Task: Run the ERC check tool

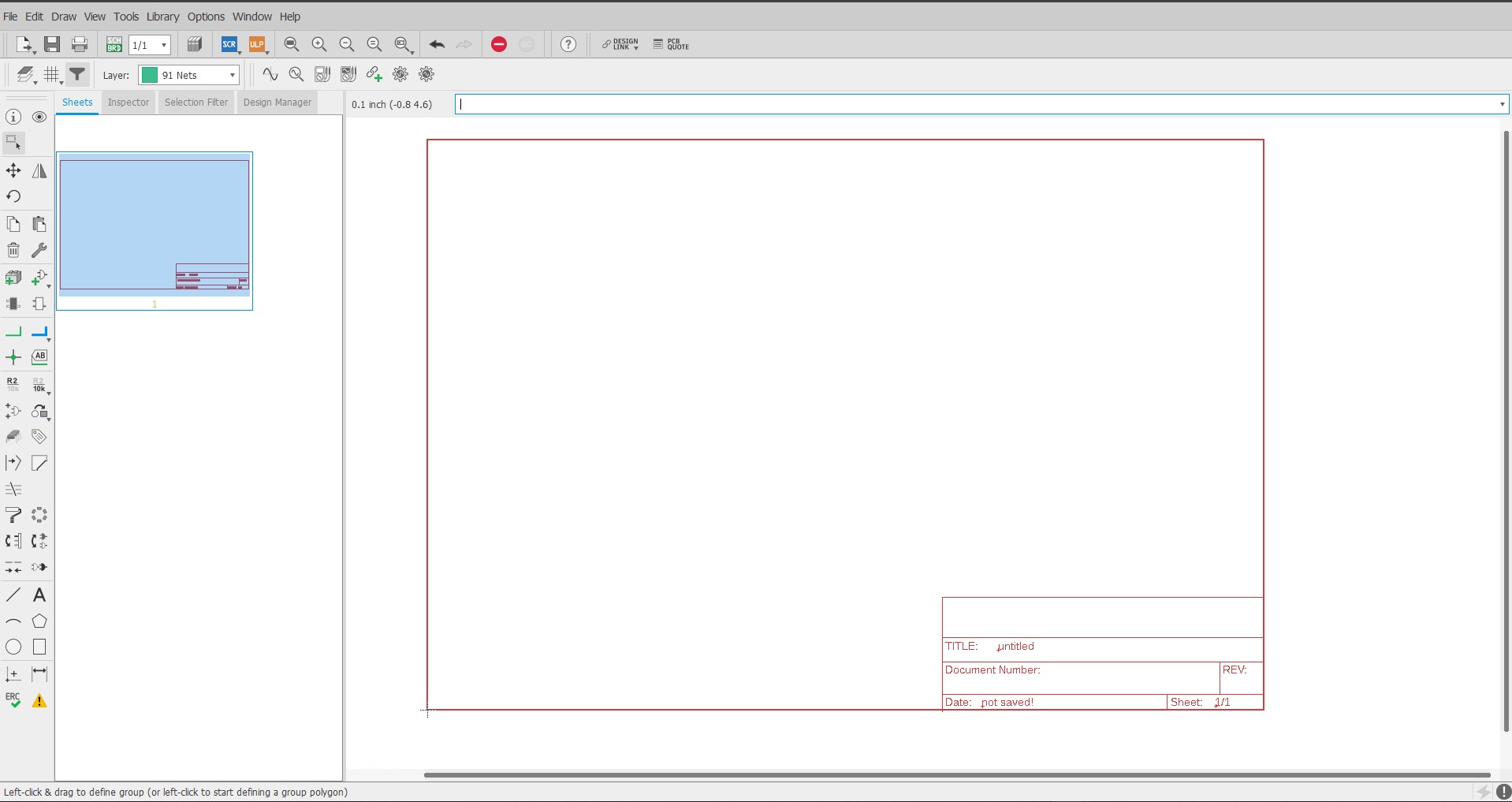Action: click(x=13, y=700)
